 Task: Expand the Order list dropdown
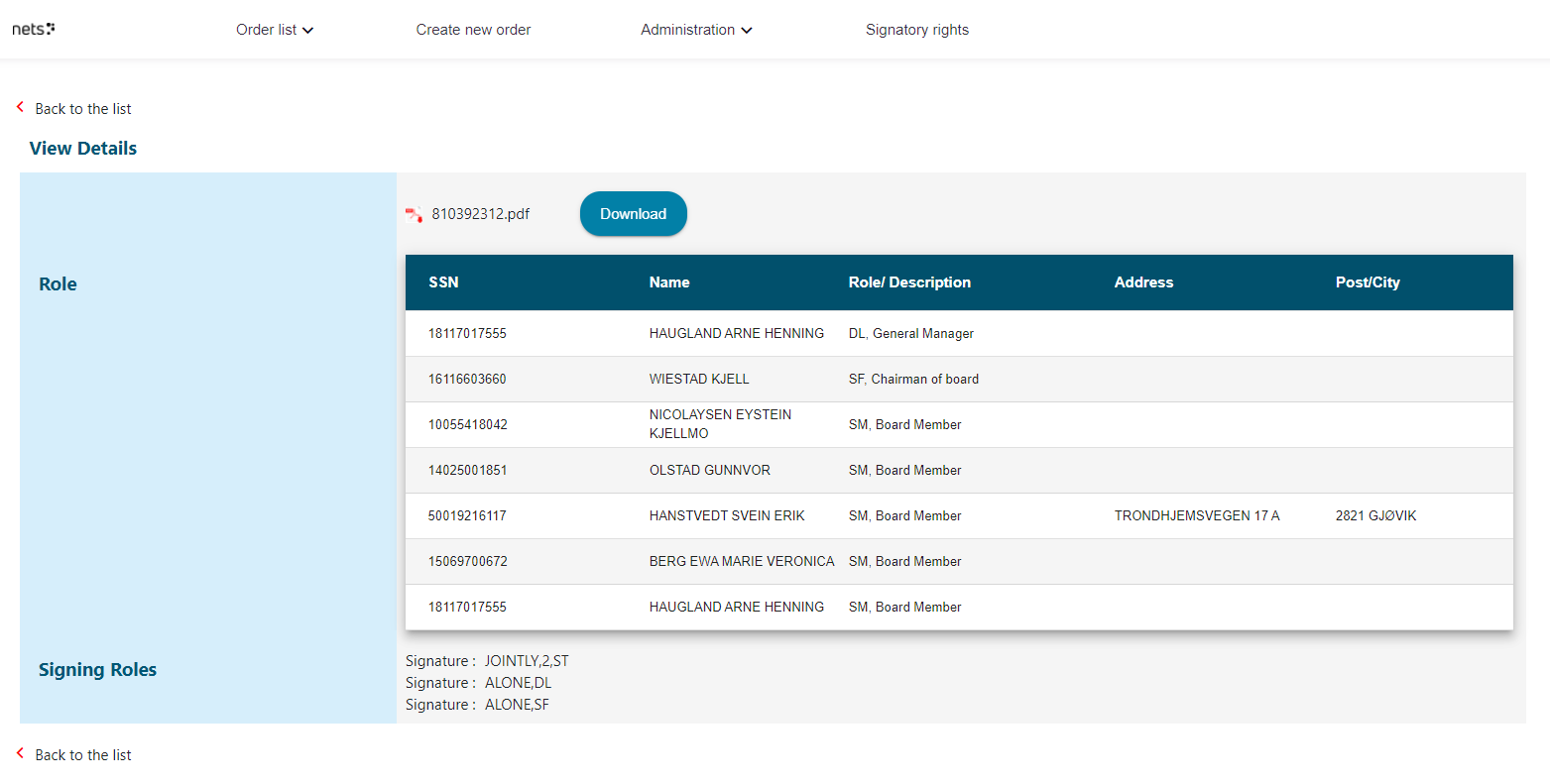click(274, 30)
